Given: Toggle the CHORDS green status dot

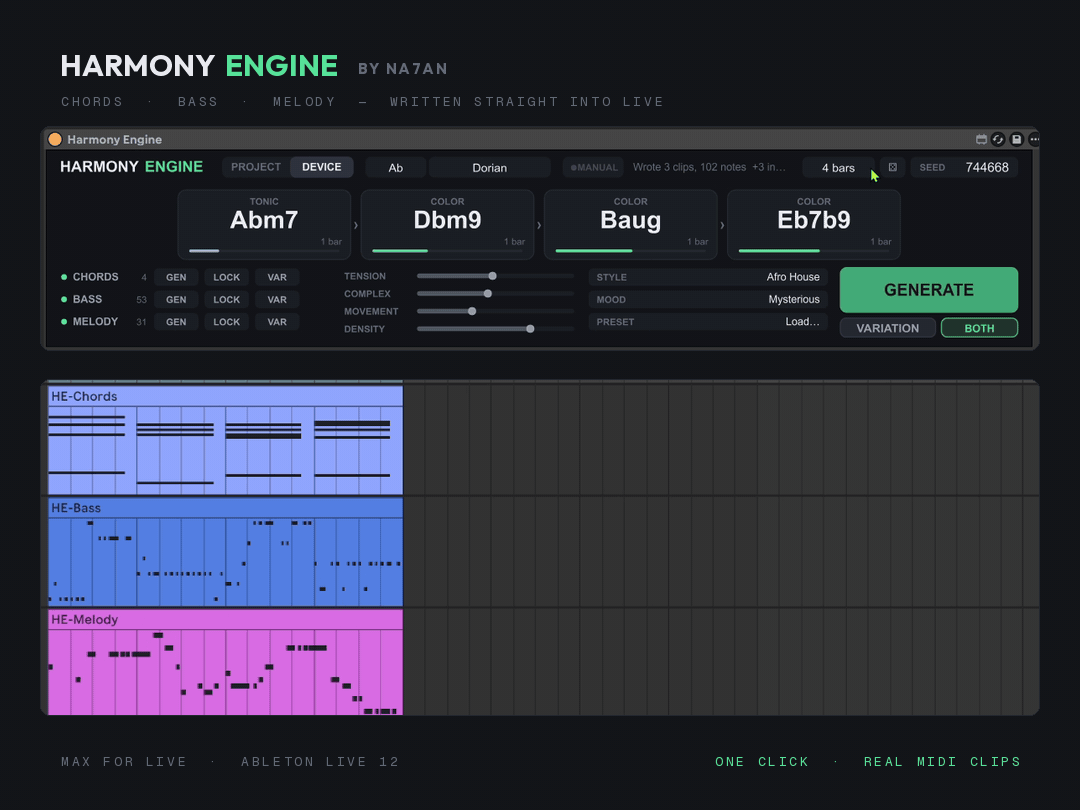Looking at the screenshot, I should pyautogui.click(x=64, y=277).
